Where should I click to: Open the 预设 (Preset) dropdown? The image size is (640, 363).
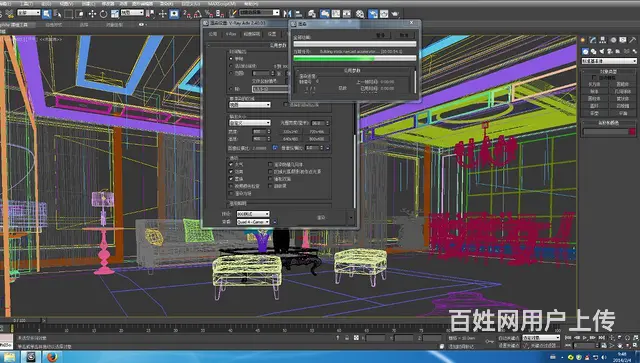(253, 214)
